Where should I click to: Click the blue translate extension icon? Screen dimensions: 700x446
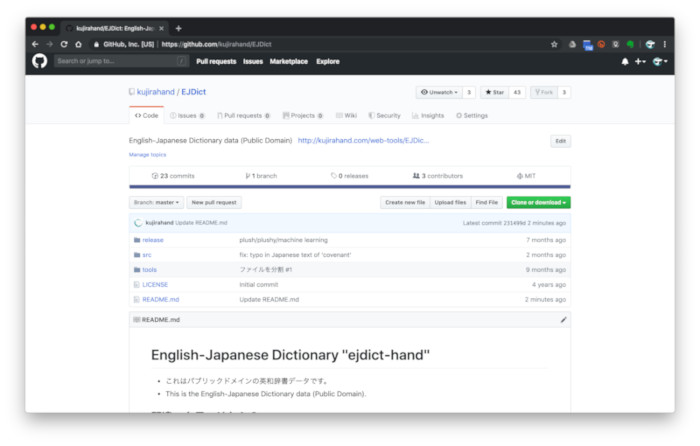coord(588,45)
